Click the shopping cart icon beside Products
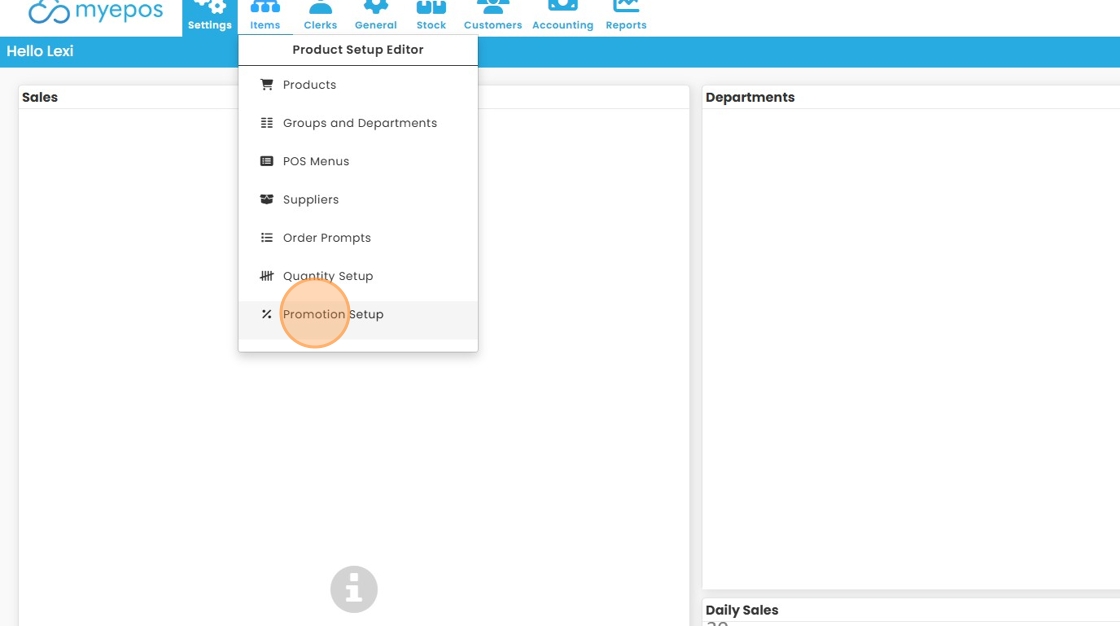Image resolution: width=1120 pixels, height=626 pixels. [266, 84]
